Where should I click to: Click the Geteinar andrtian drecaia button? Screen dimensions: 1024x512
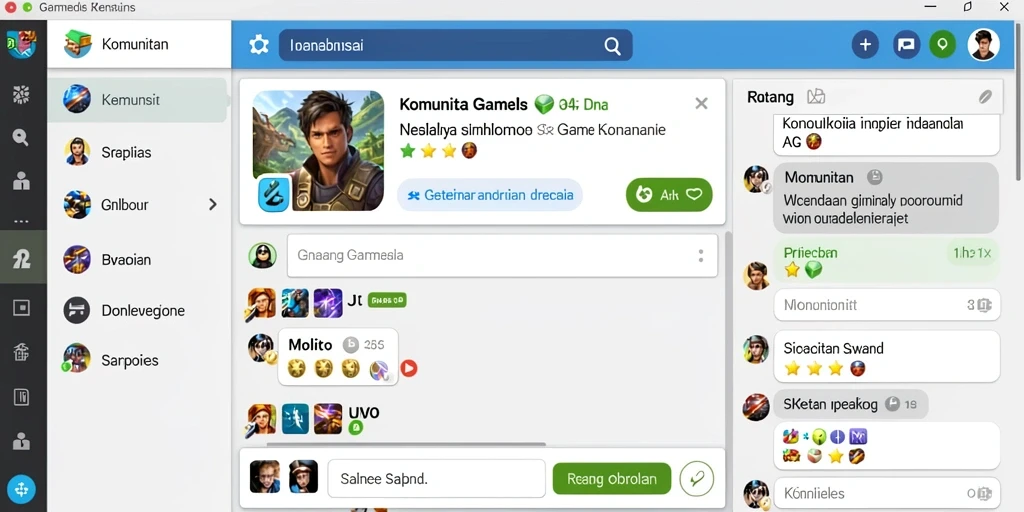coord(490,195)
